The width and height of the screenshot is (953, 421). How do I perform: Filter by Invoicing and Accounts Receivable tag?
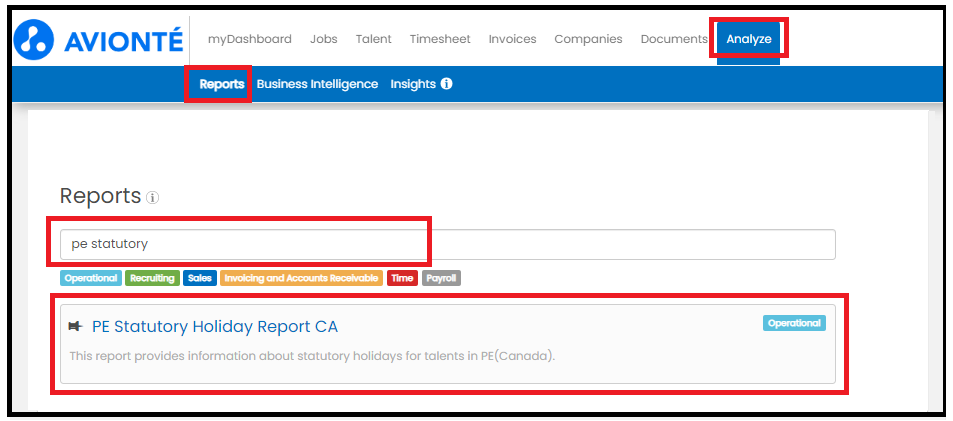tap(301, 278)
